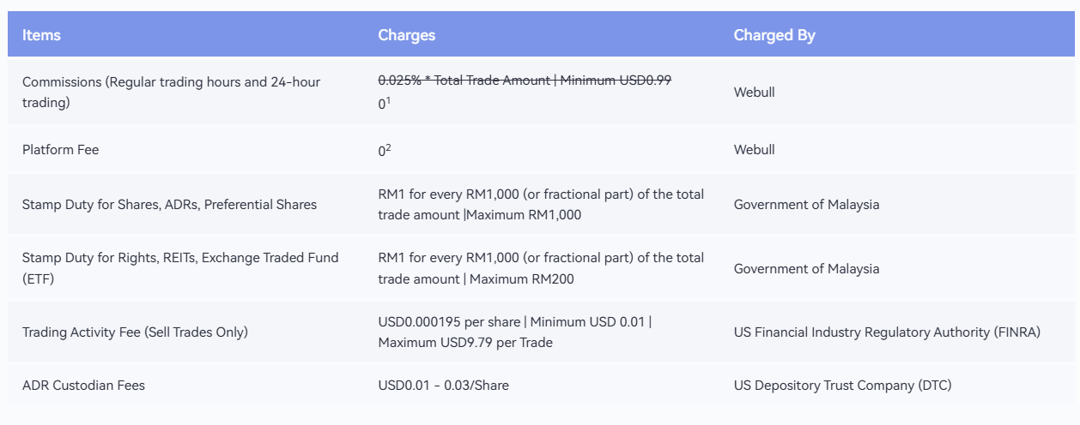
Task: Click 'Webull' in the Platform Fee row
Action: 754,149
